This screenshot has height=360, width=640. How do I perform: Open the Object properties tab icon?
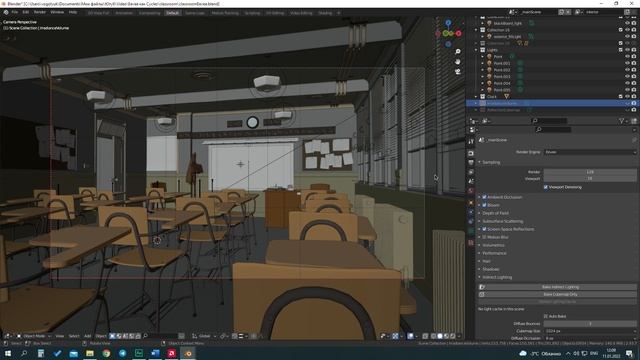471,202
